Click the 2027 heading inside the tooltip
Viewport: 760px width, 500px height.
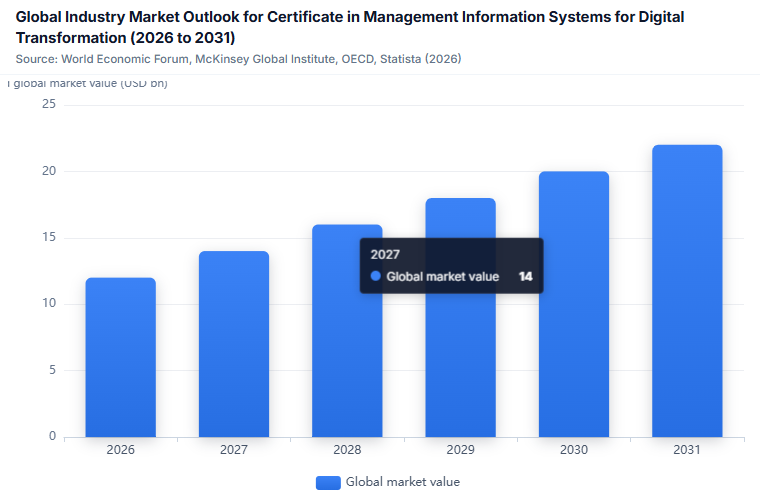tap(385, 254)
